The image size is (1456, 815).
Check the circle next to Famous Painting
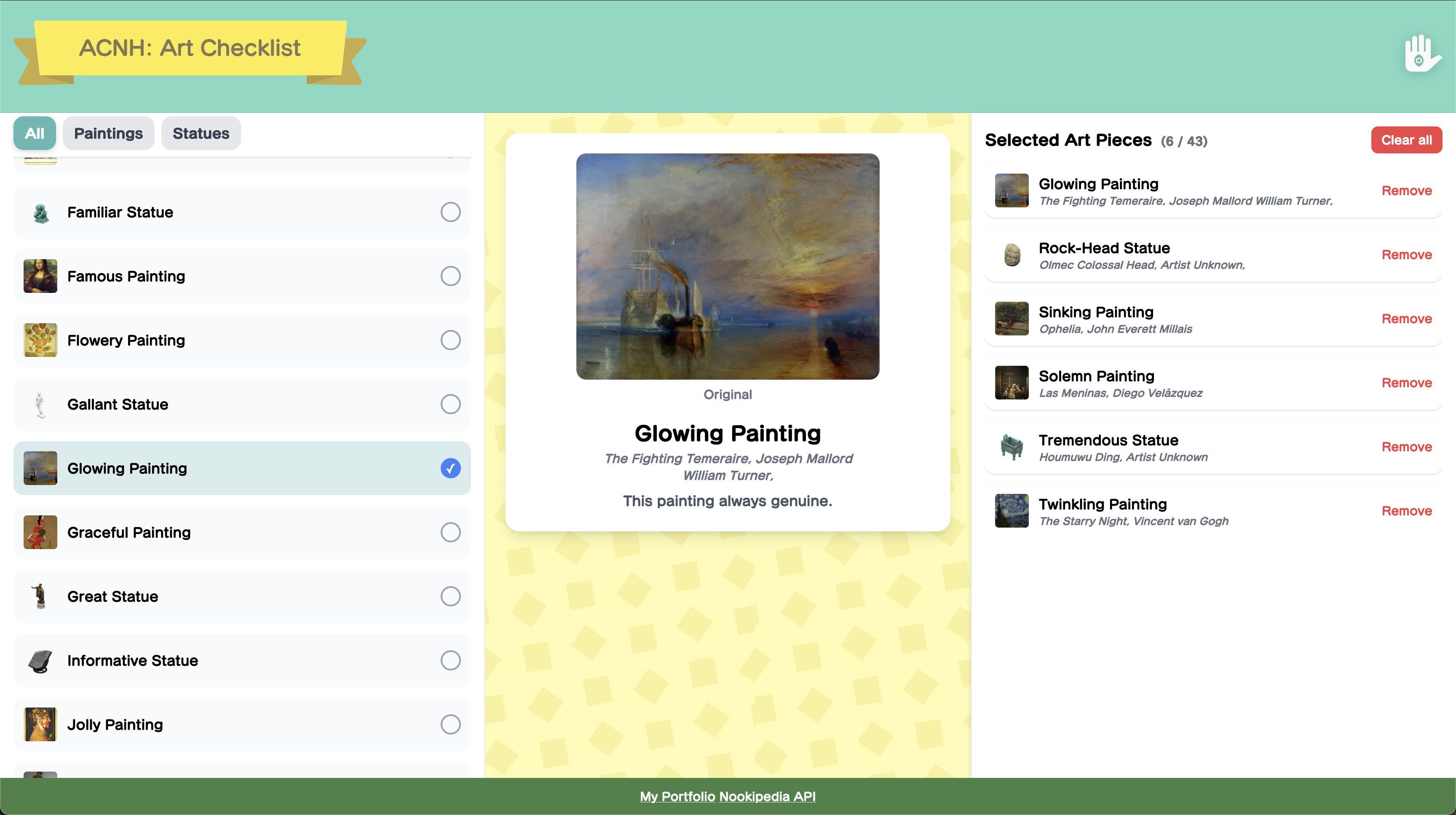(x=450, y=276)
